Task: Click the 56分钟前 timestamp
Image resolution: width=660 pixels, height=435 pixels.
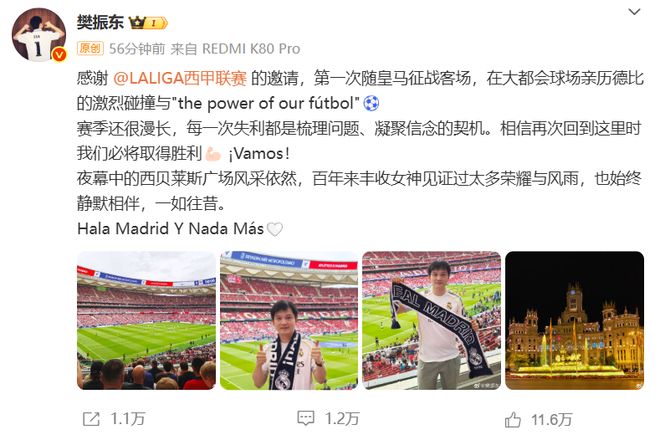Action: 137,49
